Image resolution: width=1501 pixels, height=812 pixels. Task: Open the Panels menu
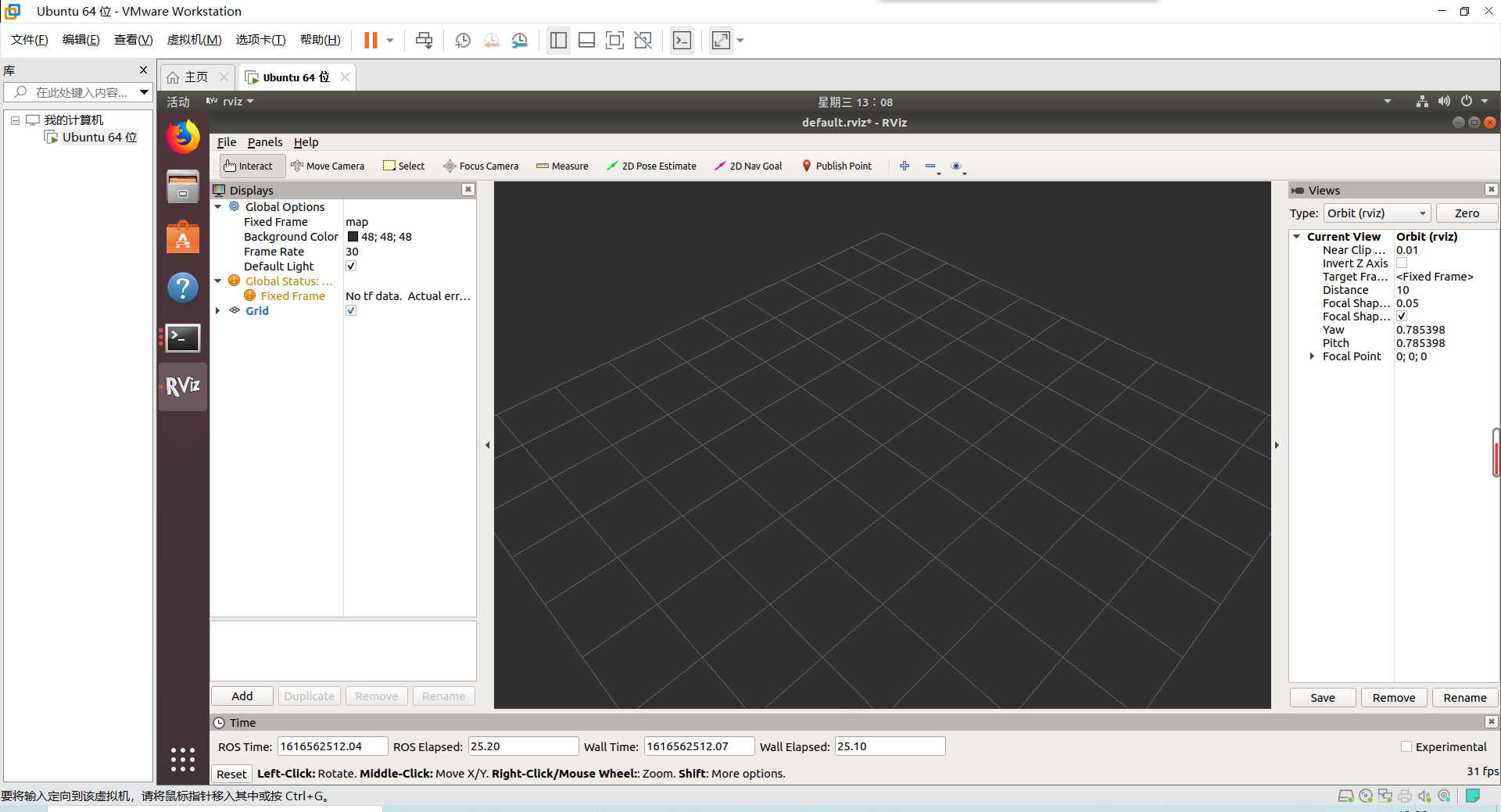[x=265, y=142]
